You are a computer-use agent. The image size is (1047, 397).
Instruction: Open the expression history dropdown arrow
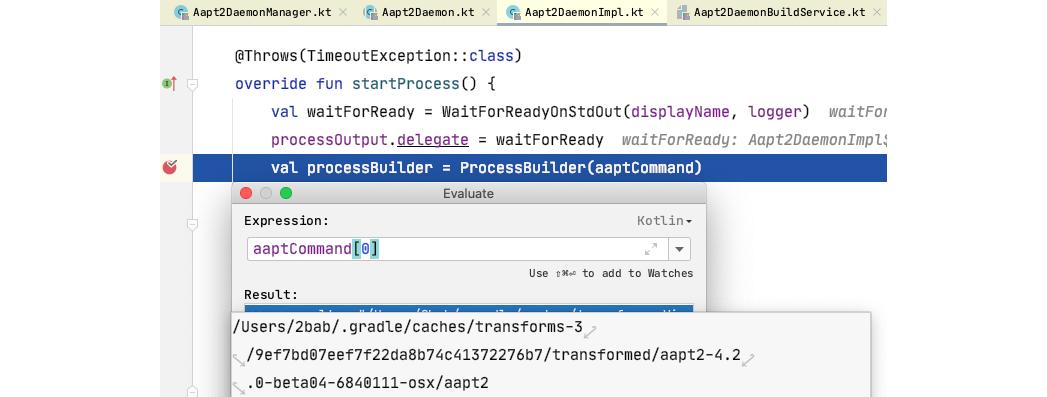click(679, 249)
